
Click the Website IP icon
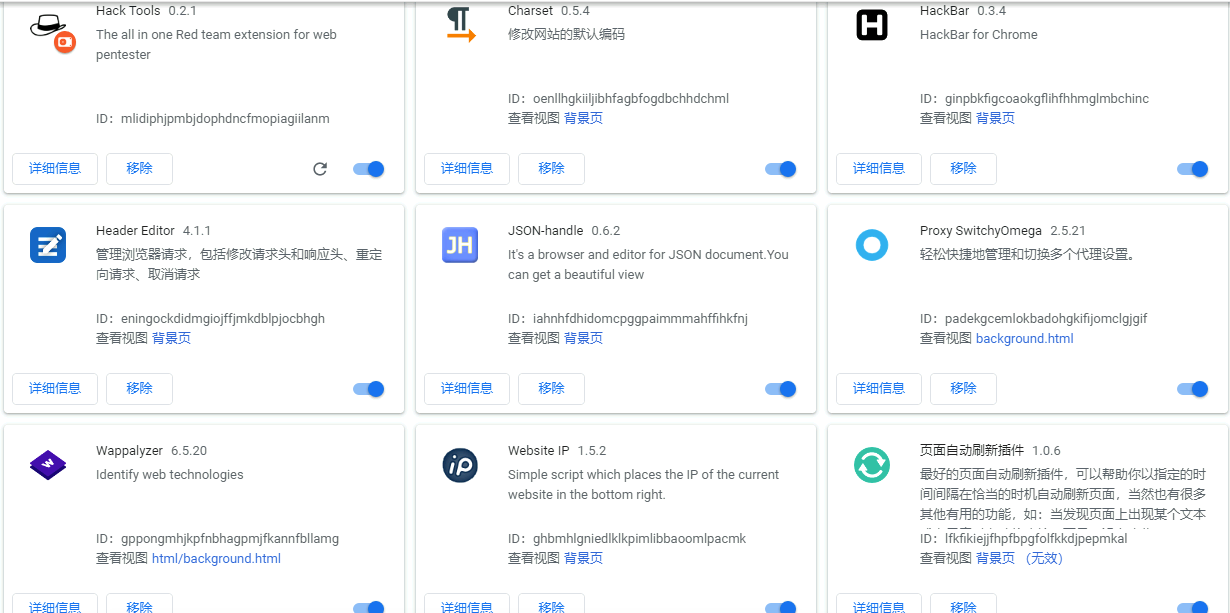tap(460, 465)
